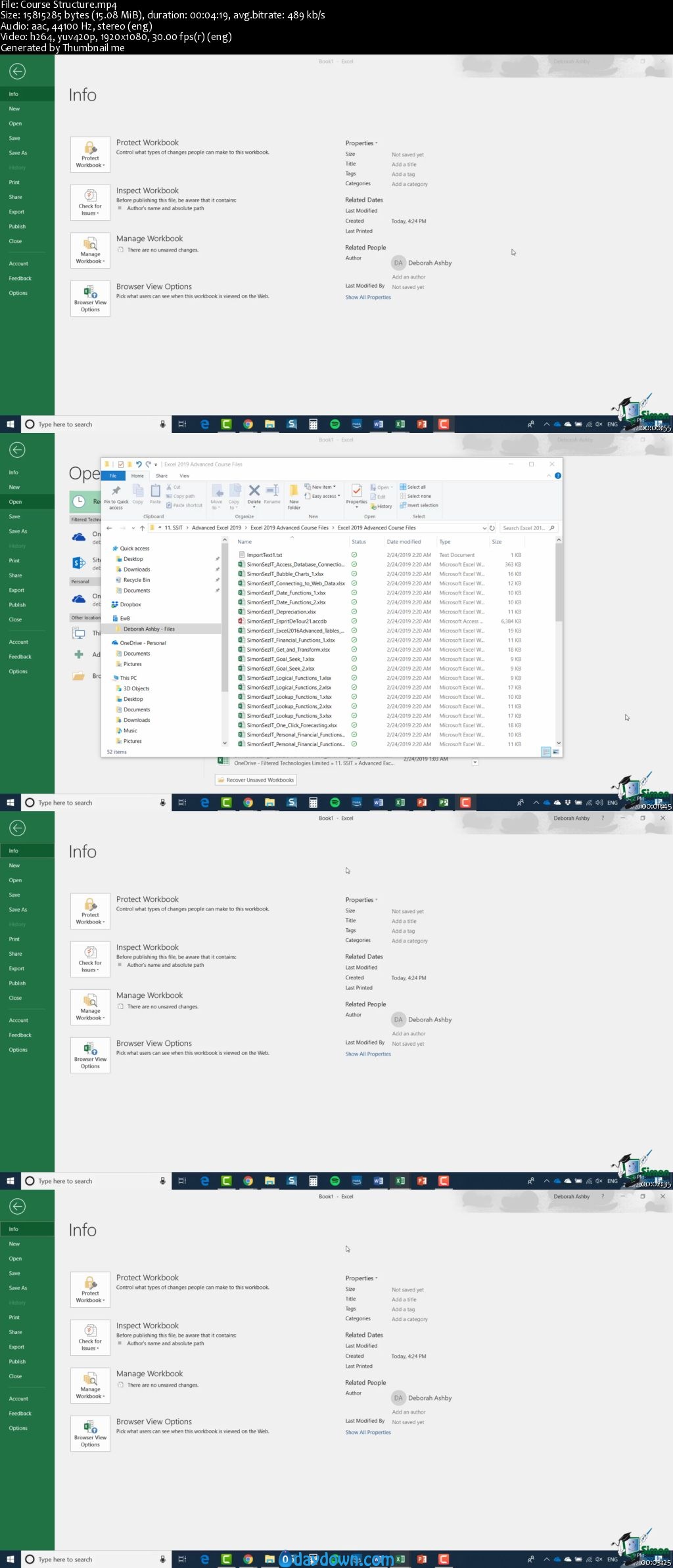673x1568 pixels.
Task: Open Chrome on the taskbar of the 00:00:55 frame
Action: pos(248,424)
